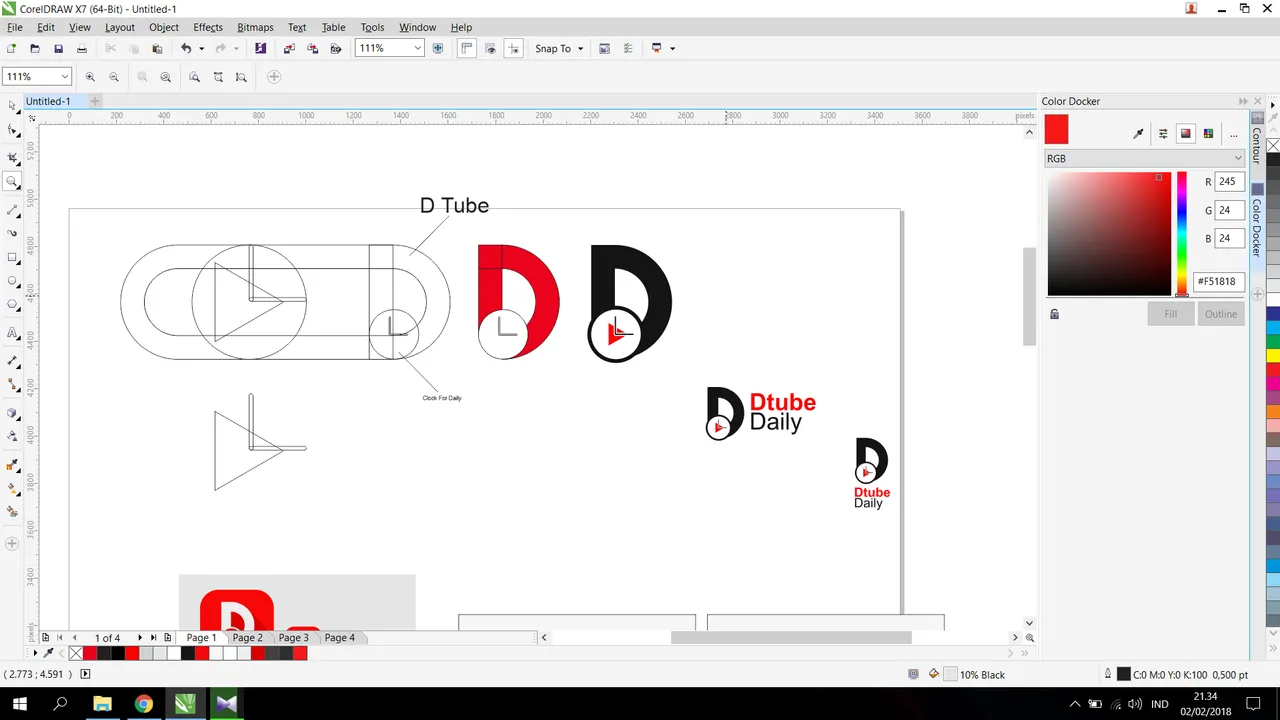The image size is (1280, 720).
Task: Show color palettes in Color Docker
Action: pyautogui.click(x=1209, y=134)
